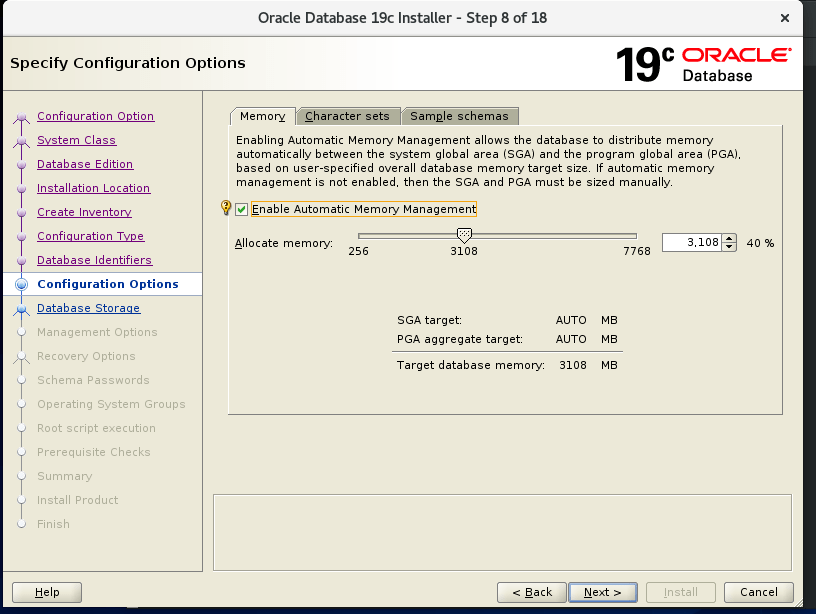Click the Specify Configuration Options heading

[128, 63]
